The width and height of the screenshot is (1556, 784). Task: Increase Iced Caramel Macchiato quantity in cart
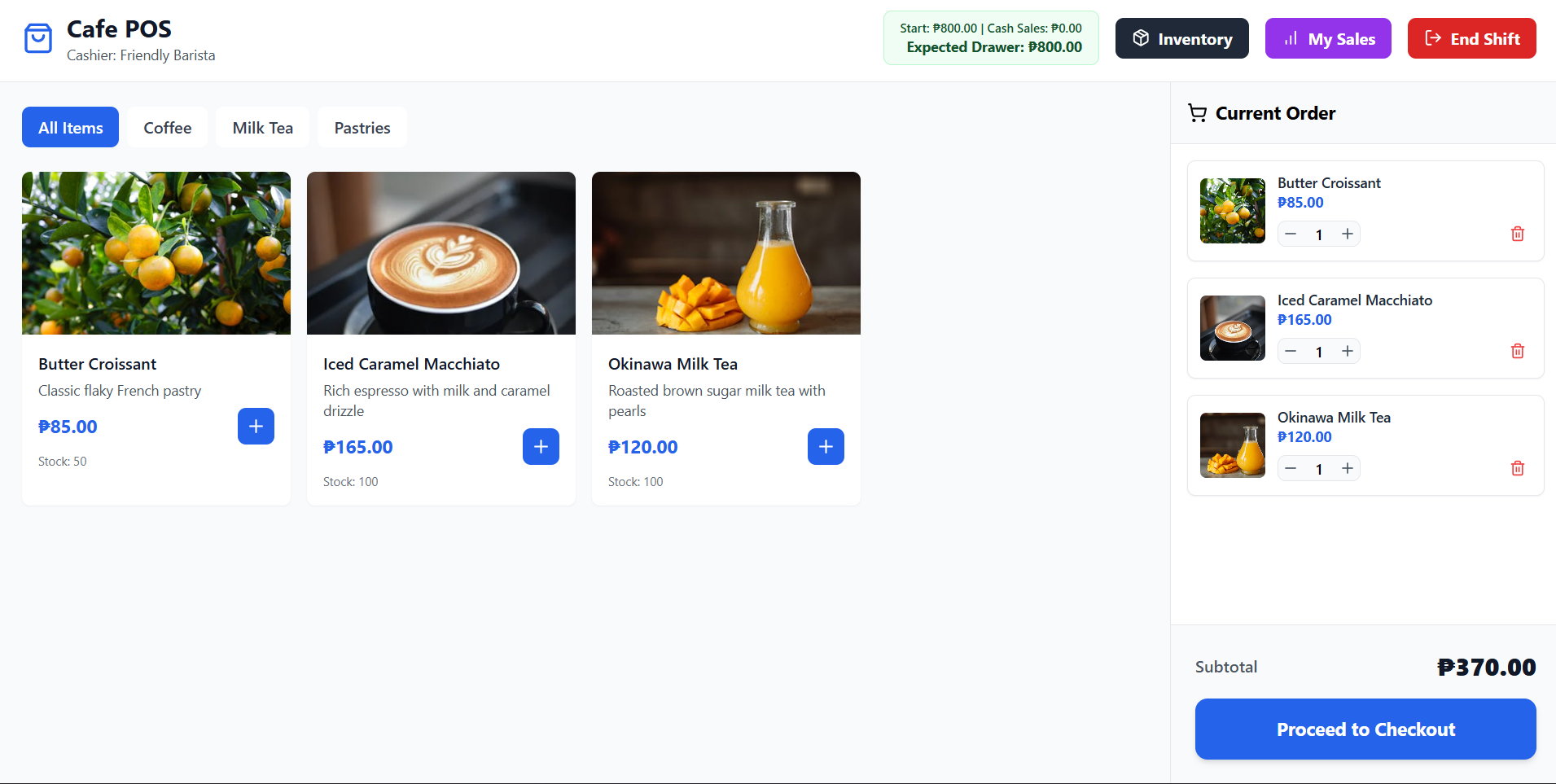pos(1348,351)
